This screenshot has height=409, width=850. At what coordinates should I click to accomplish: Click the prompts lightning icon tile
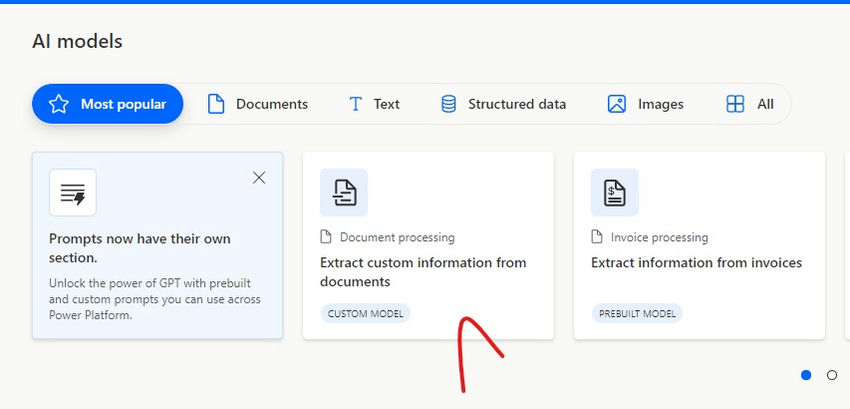coord(73,193)
